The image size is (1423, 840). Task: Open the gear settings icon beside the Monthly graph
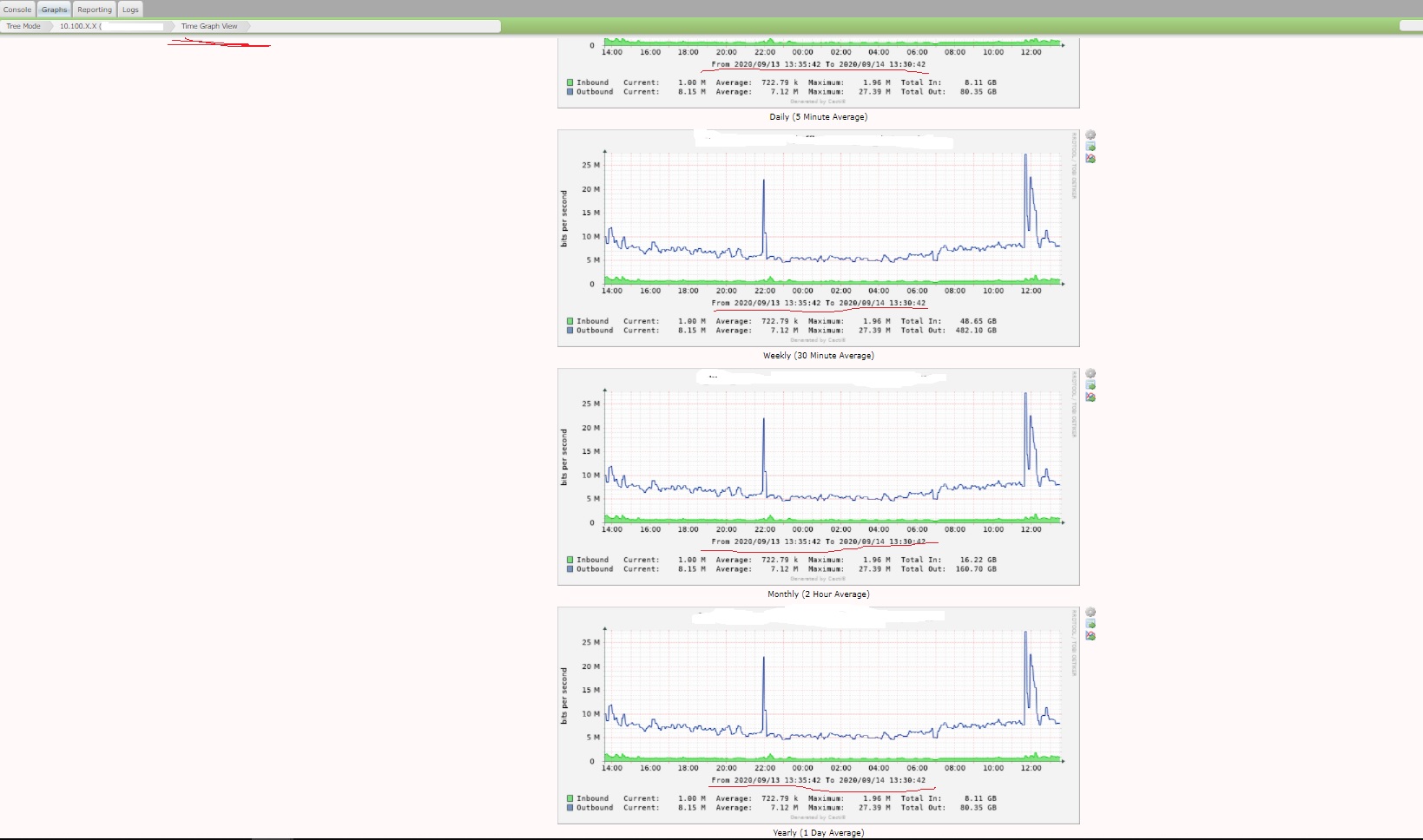(x=1090, y=371)
